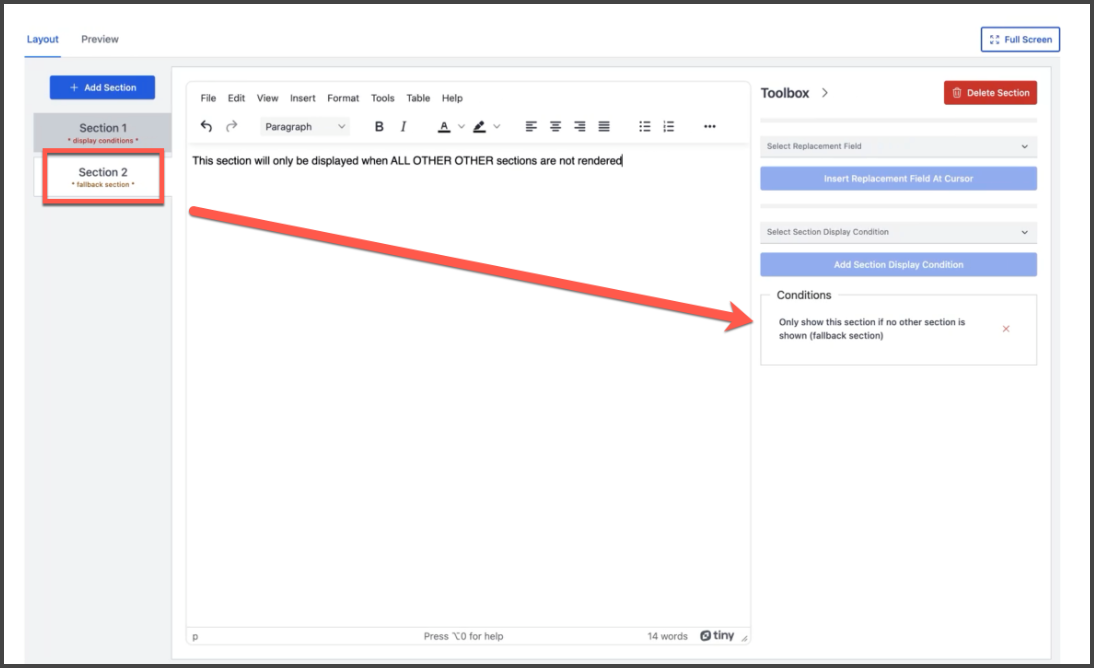Open the Insert menu
The height and width of the screenshot is (668, 1094).
302,98
